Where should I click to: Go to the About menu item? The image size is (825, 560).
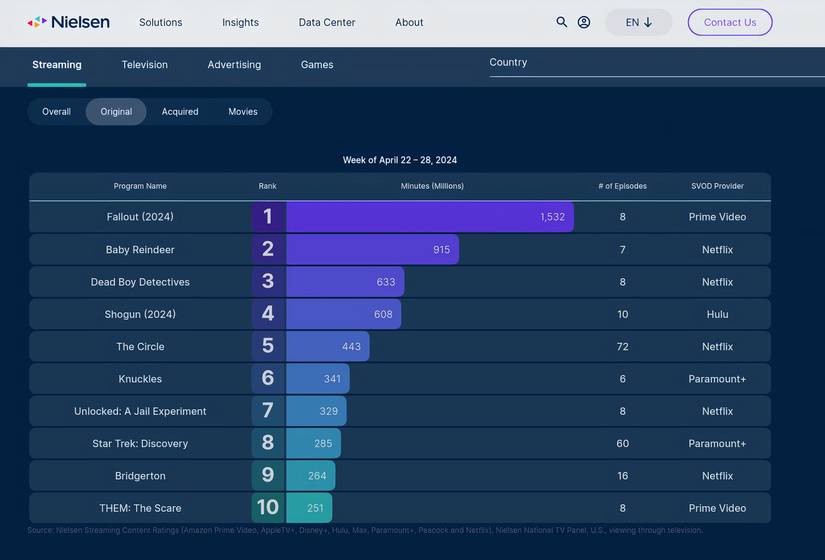coord(409,22)
